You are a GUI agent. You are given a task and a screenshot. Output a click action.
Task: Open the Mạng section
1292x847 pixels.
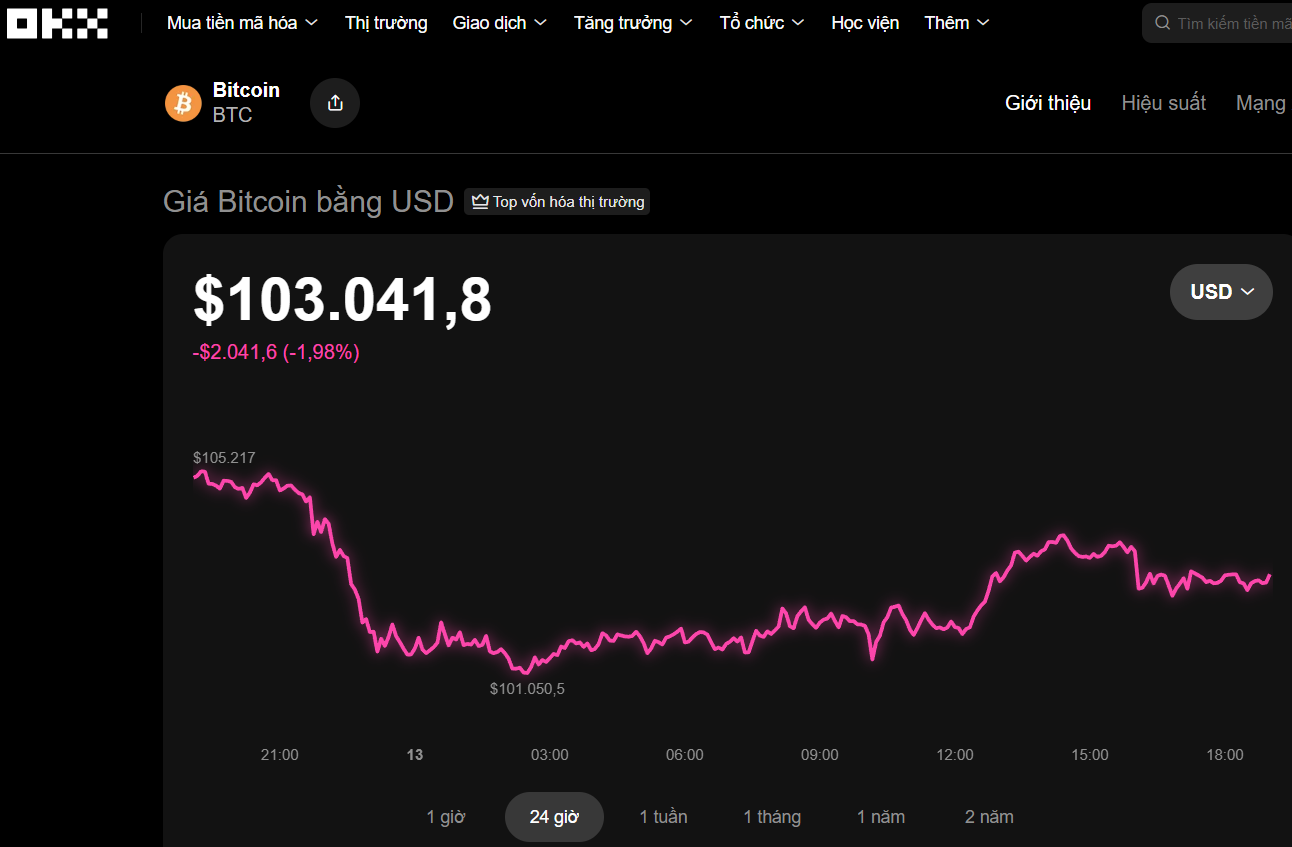1261,102
